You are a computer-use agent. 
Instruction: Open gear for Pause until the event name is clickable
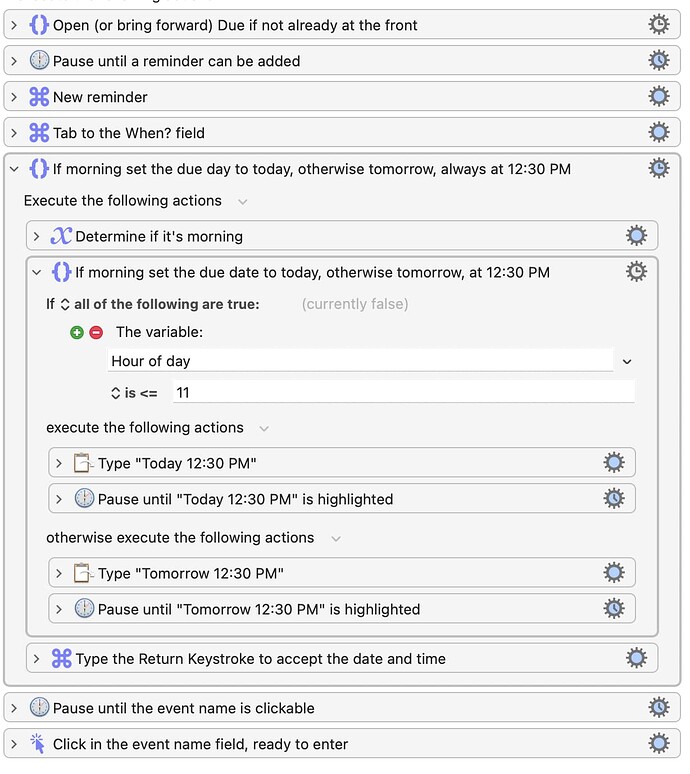coord(658,707)
